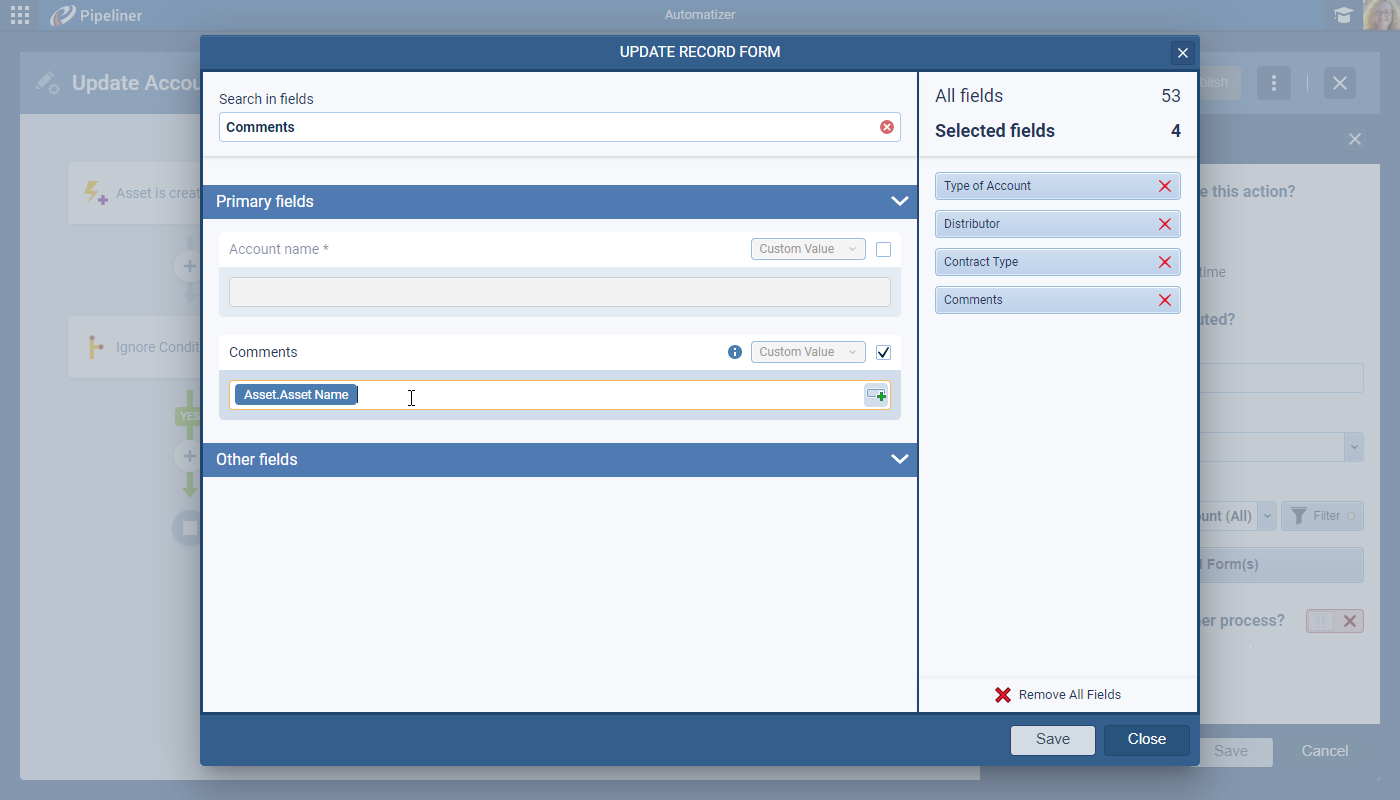Image resolution: width=1400 pixels, height=800 pixels.
Task: Click the Comments field info icon
Action: (x=735, y=352)
